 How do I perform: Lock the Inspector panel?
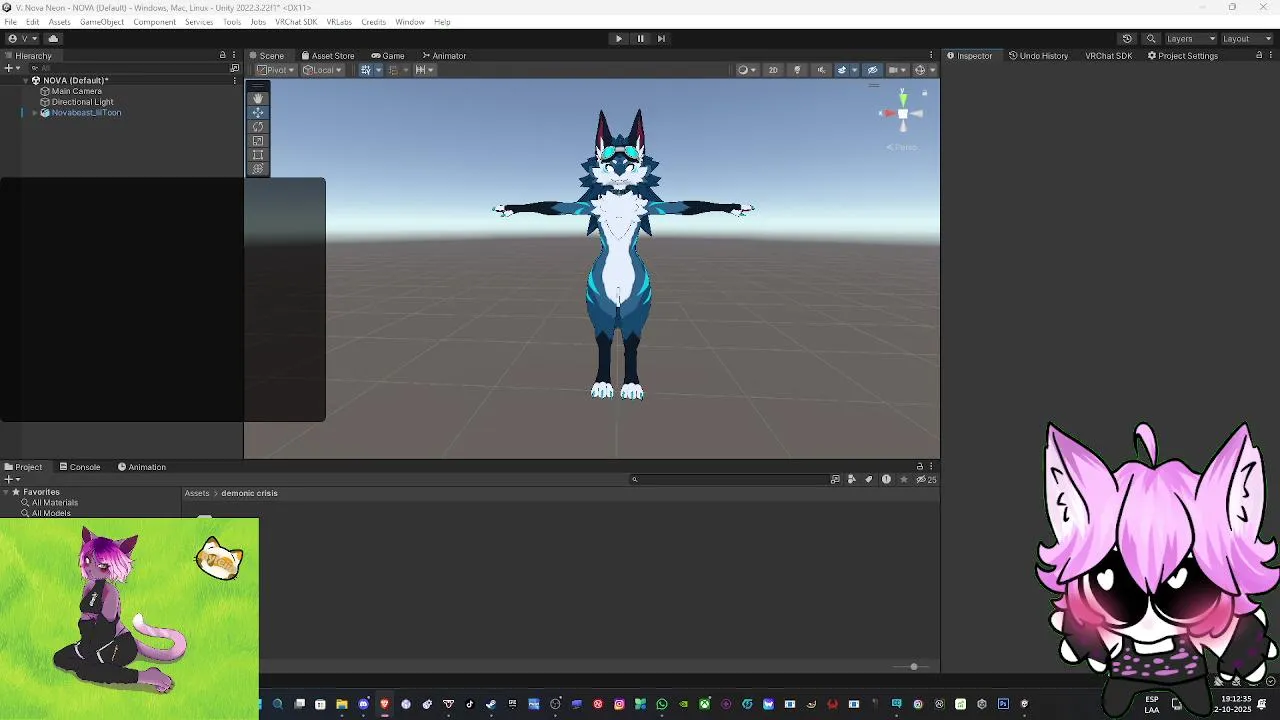tap(1259, 55)
